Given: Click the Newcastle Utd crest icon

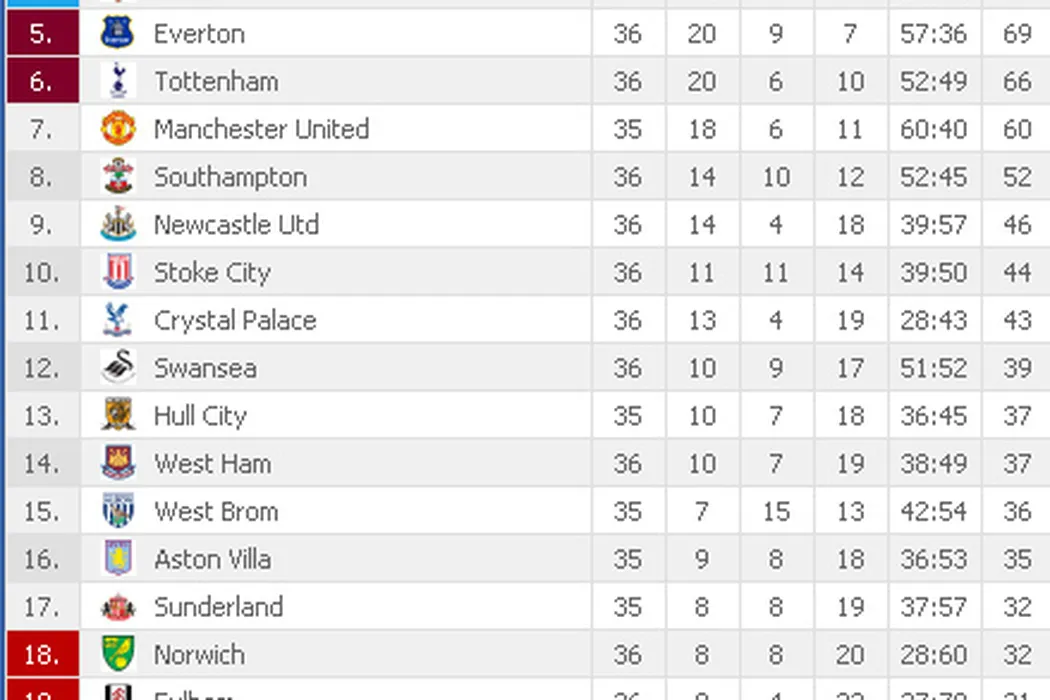Looking at the screenshot, I should tap(118, 225).
